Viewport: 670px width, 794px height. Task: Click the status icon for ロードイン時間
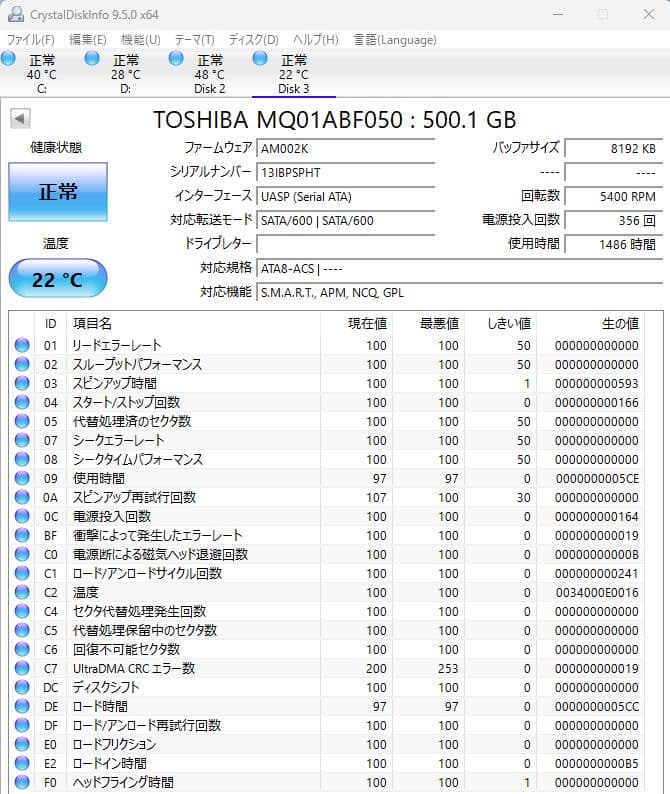[x=22, y=763]
